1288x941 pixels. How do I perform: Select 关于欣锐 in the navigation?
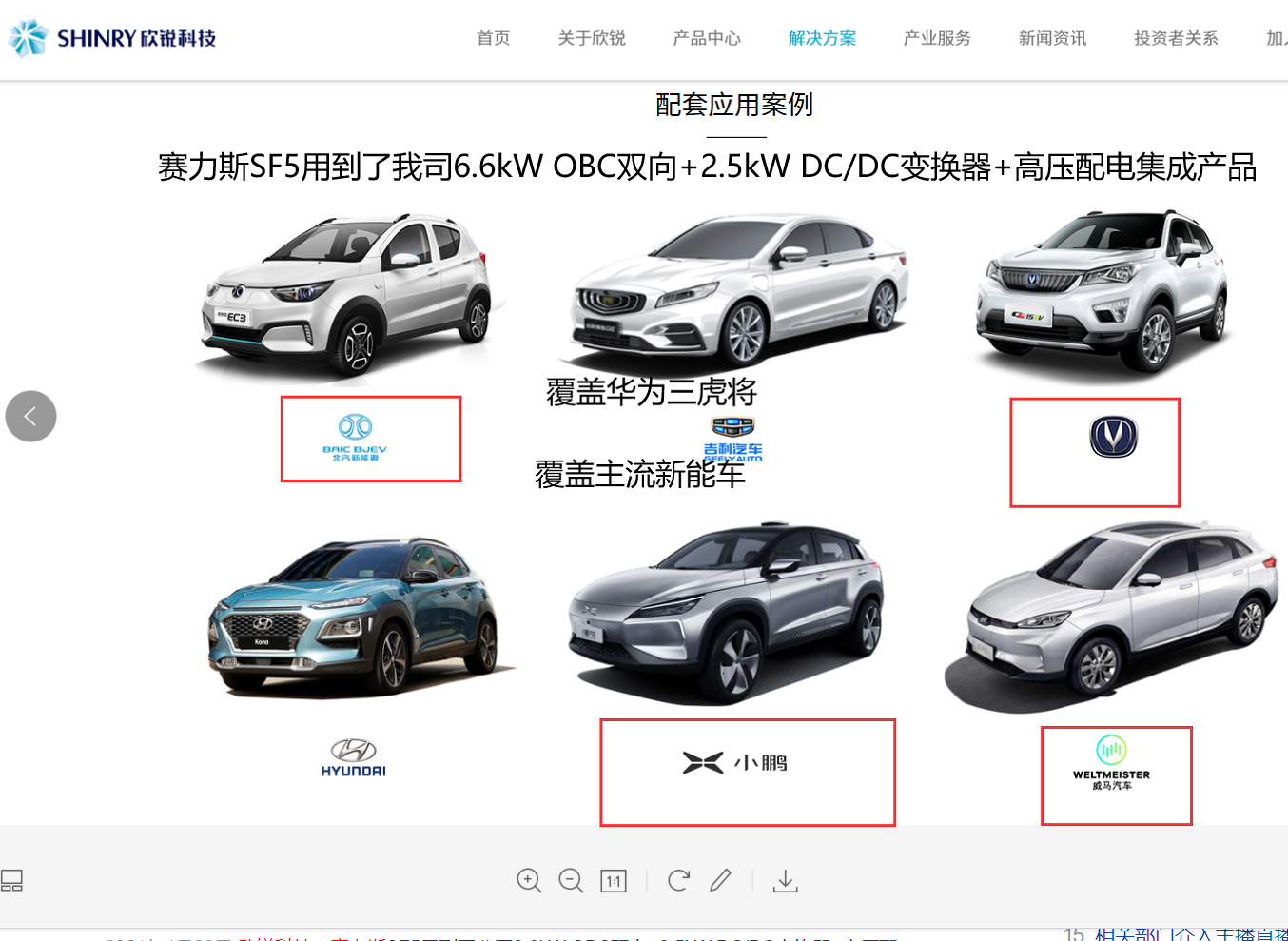(591, 39)
